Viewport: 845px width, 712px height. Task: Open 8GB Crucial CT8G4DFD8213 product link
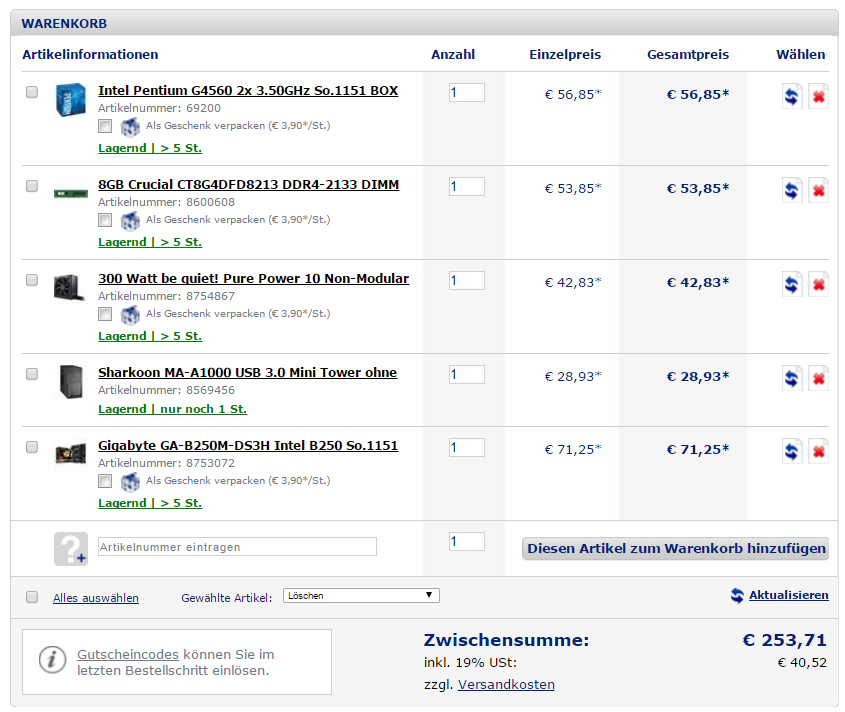(x=248, y=185)
